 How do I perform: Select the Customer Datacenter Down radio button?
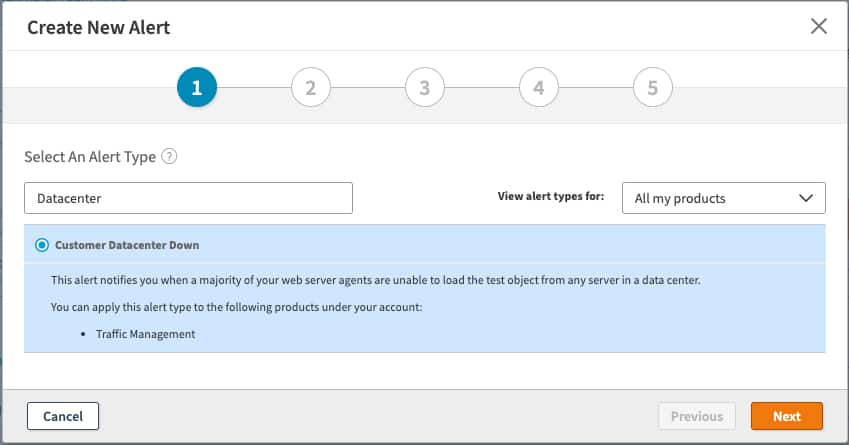41,245
